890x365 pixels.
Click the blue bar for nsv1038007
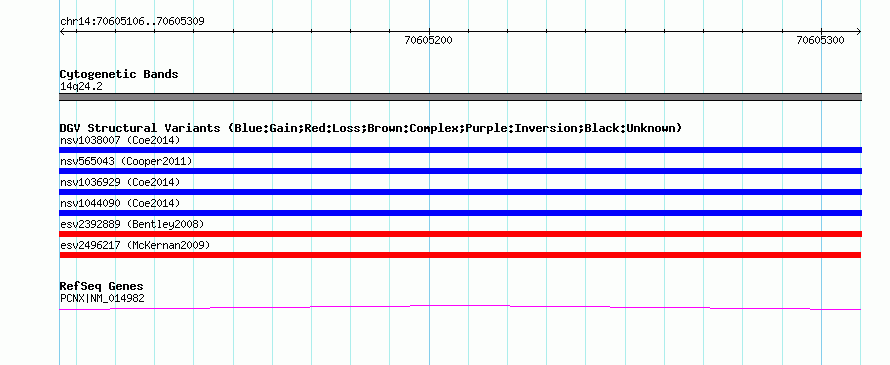click(x=460, y=150)
